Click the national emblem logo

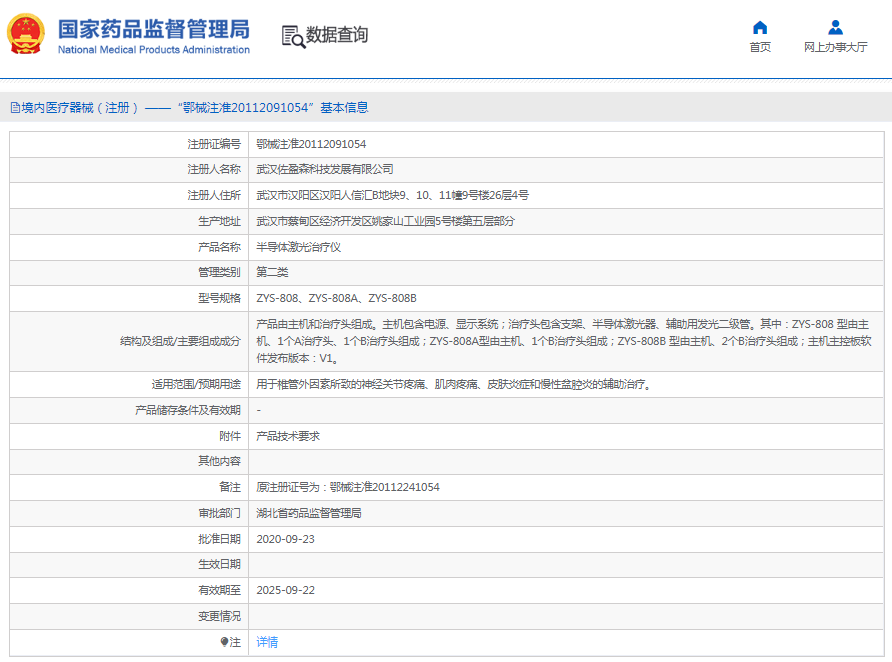26,34
